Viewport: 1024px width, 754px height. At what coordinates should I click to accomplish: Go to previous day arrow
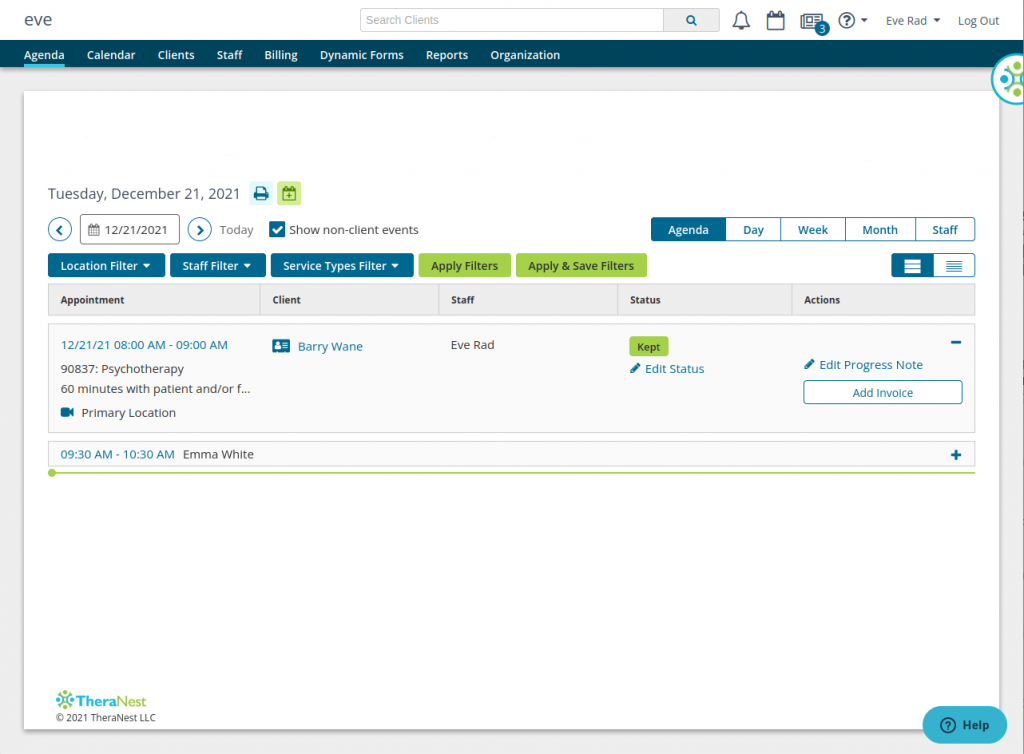59,230
